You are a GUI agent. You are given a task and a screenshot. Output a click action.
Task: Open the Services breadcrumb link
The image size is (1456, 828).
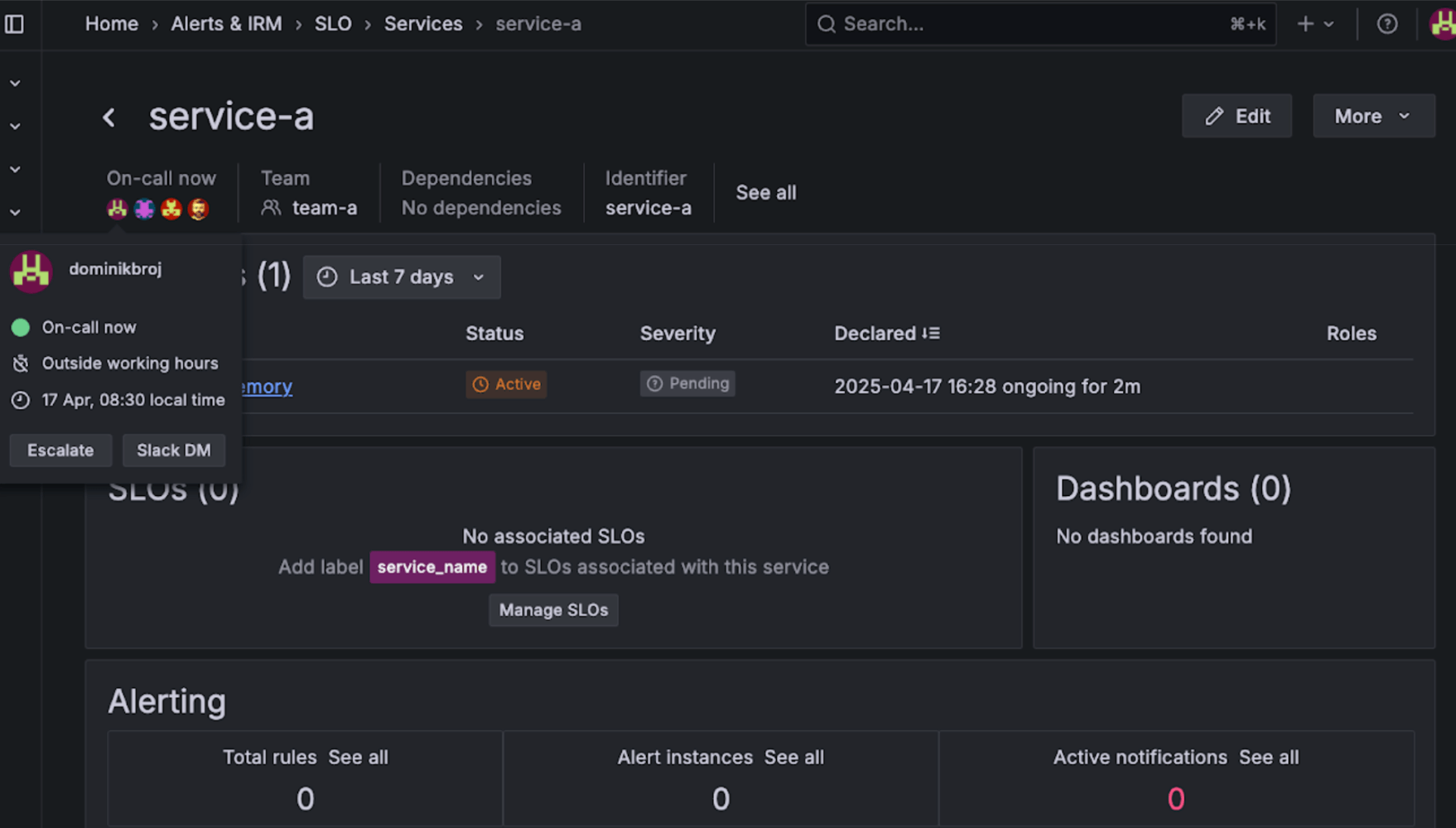pos(423,24)
